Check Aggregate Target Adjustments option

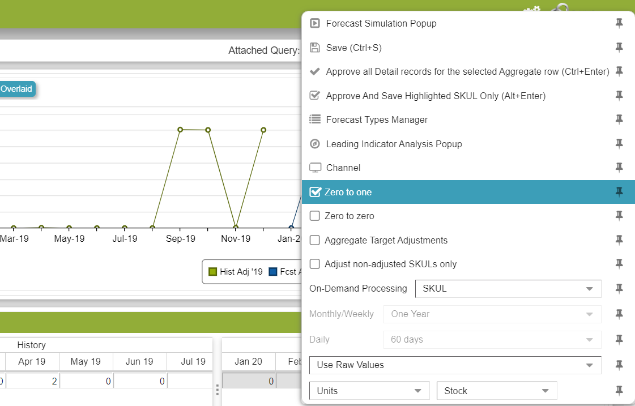point(316,240)
